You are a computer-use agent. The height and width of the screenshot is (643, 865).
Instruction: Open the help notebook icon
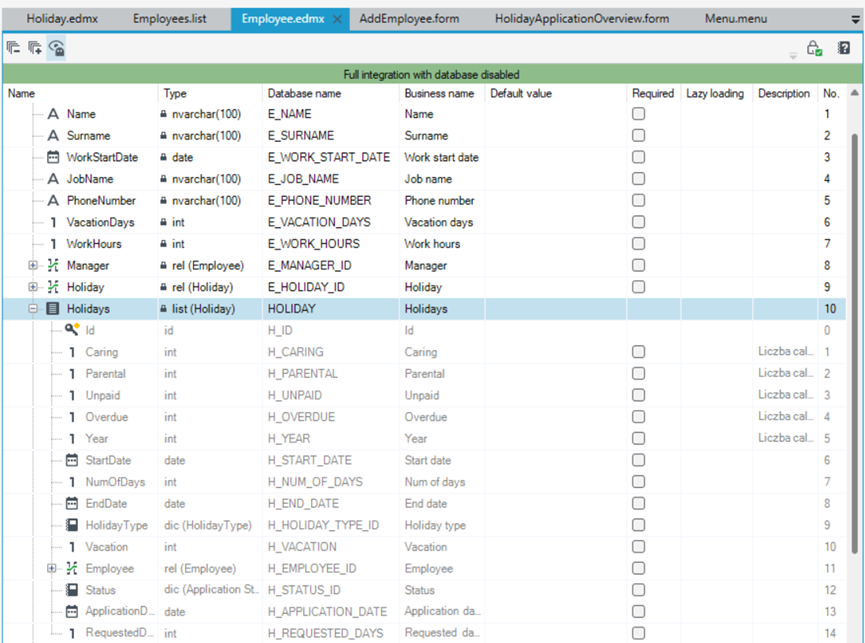[844, 48]
